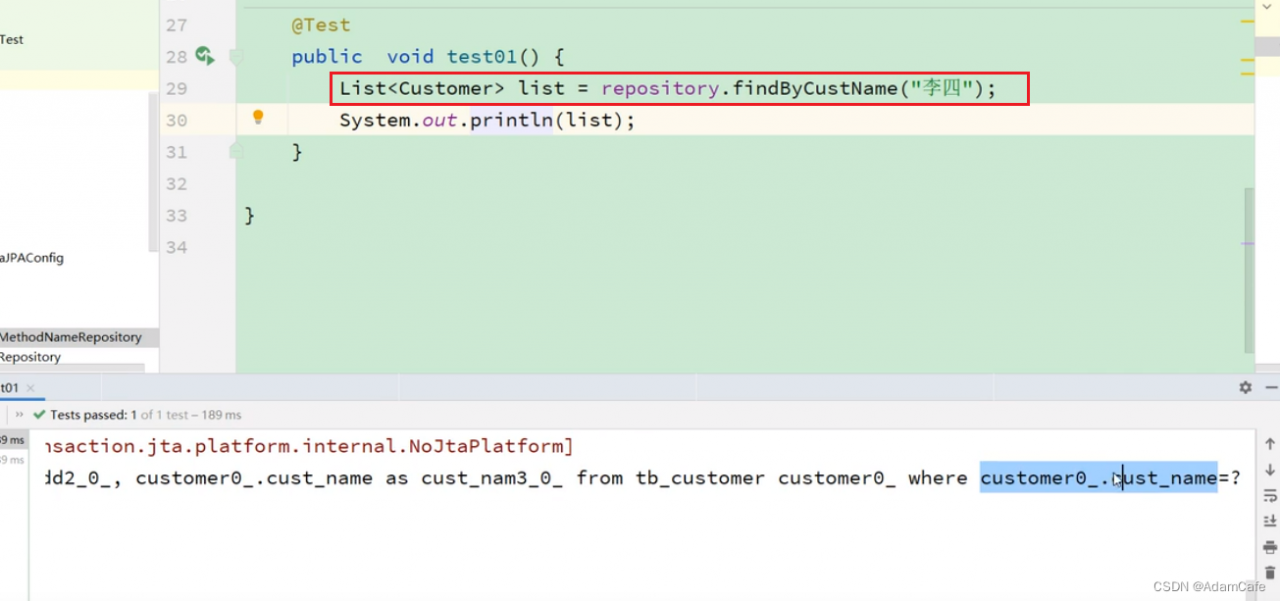This screenshot has width=1280, height=601.
Task: Click the println call on line 30
Action: coord(512,120)
